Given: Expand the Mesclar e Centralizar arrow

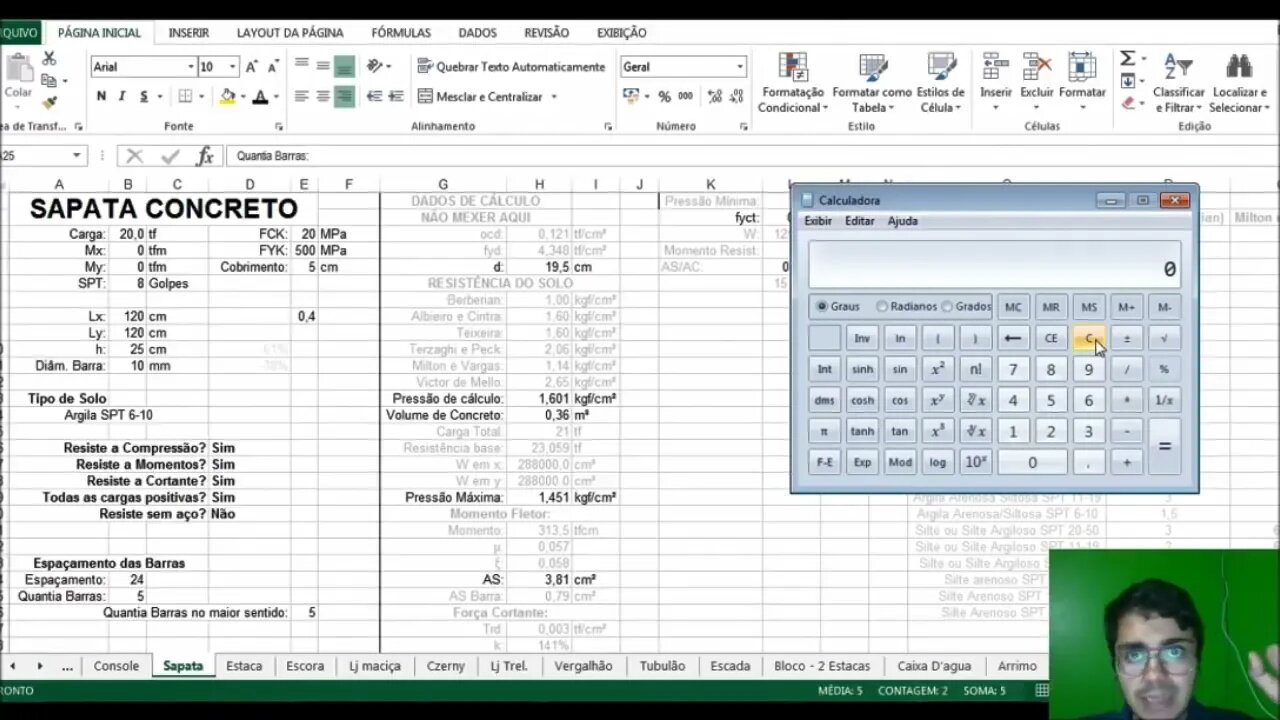Looking at the screenshot, I should point(553,97).
